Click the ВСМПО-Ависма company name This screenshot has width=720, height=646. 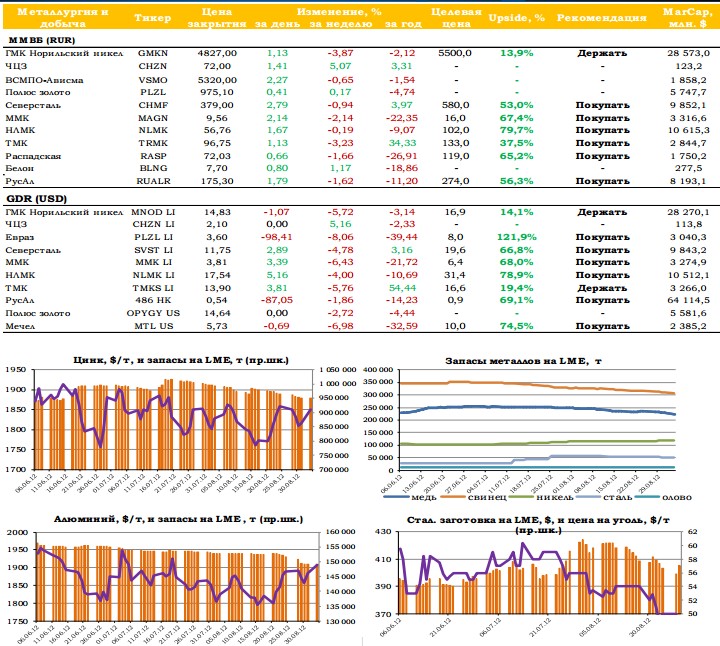click(x=44, y=80)
